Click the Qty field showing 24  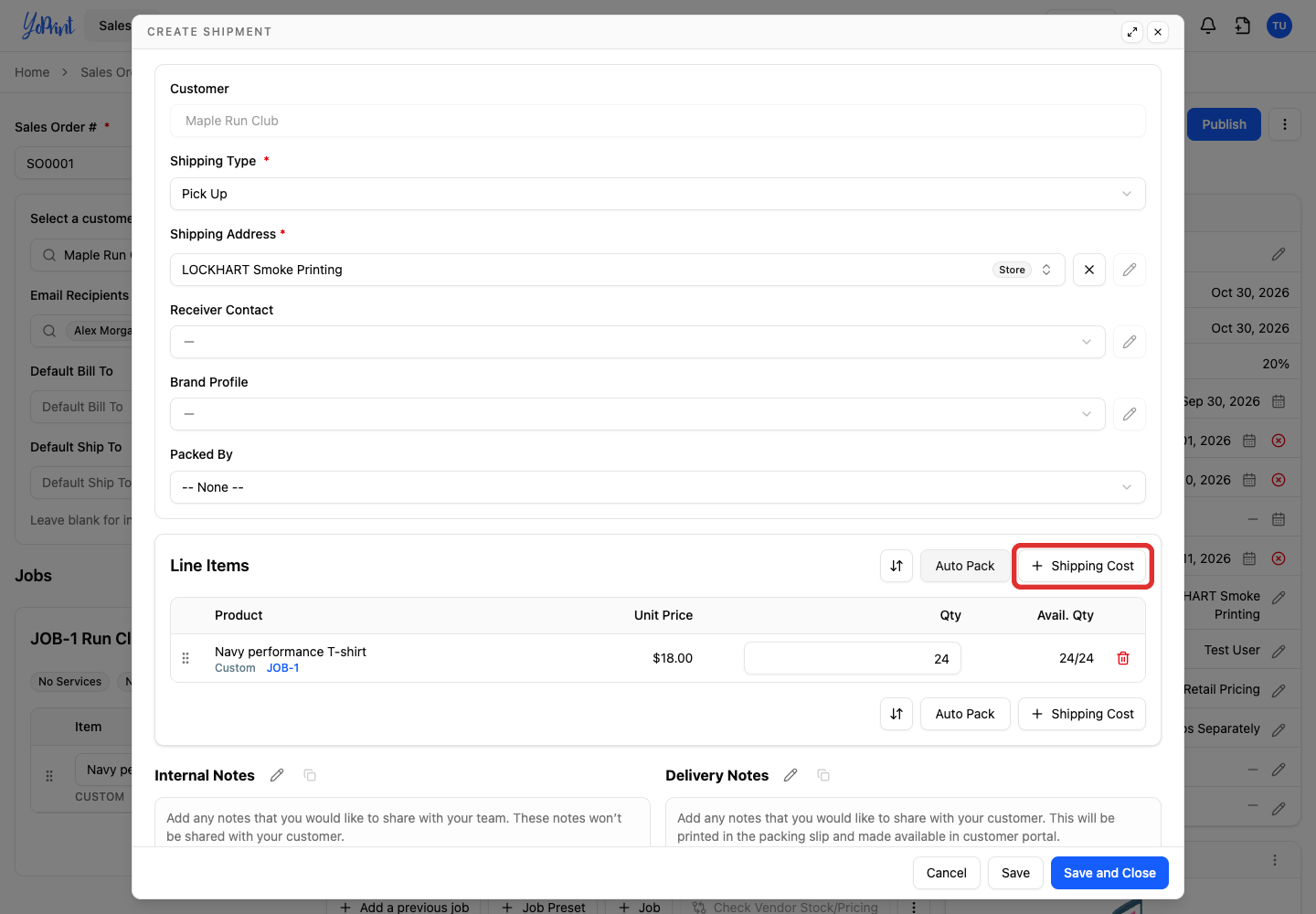pyautogui.click(x=853, y=658)
